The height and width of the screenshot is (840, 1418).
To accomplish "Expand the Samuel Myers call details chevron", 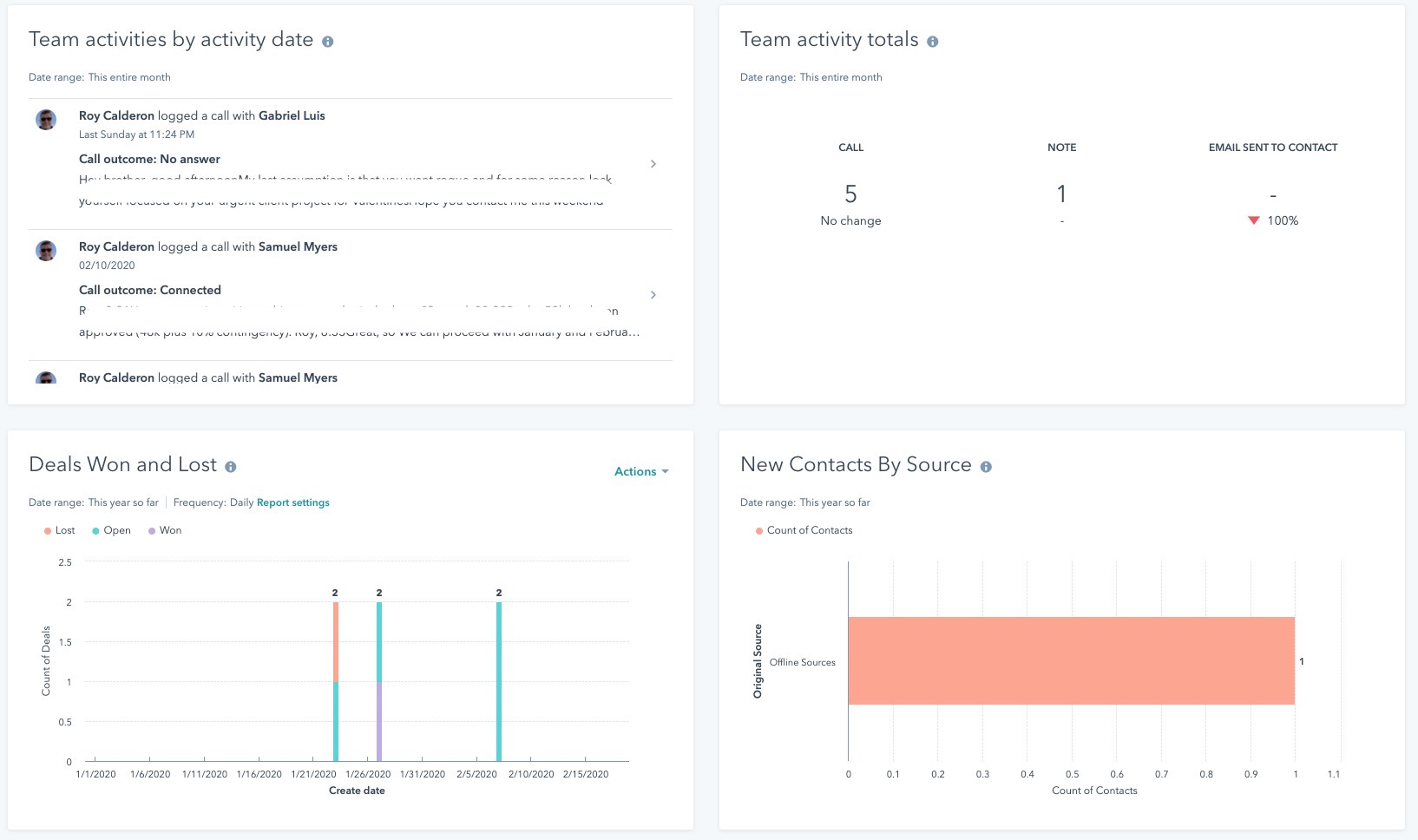I will coord(653,294).
